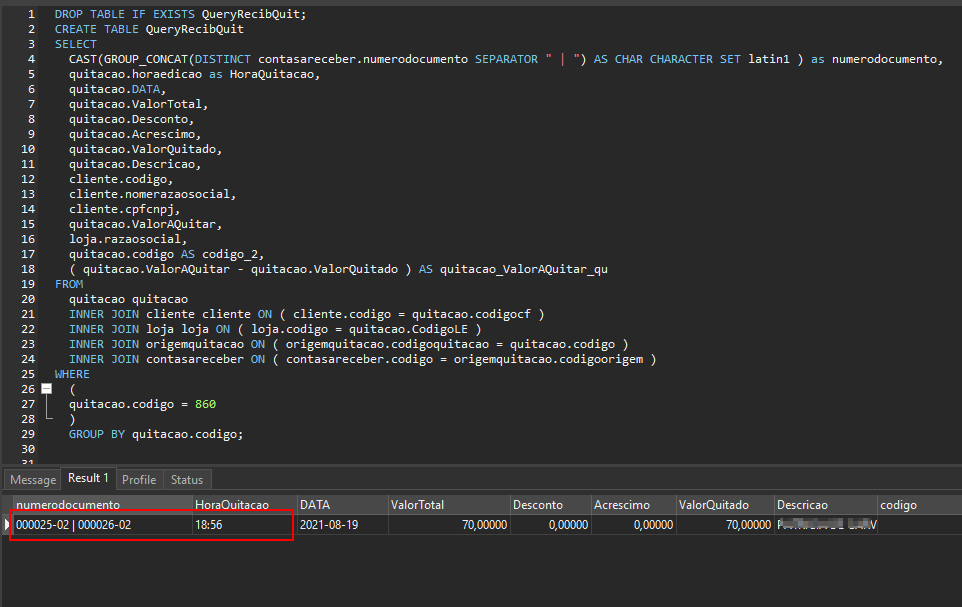Select the ValorQuitado cell 70,00000
The width and height of the screenshot is (962, 607).
point(725,525)
